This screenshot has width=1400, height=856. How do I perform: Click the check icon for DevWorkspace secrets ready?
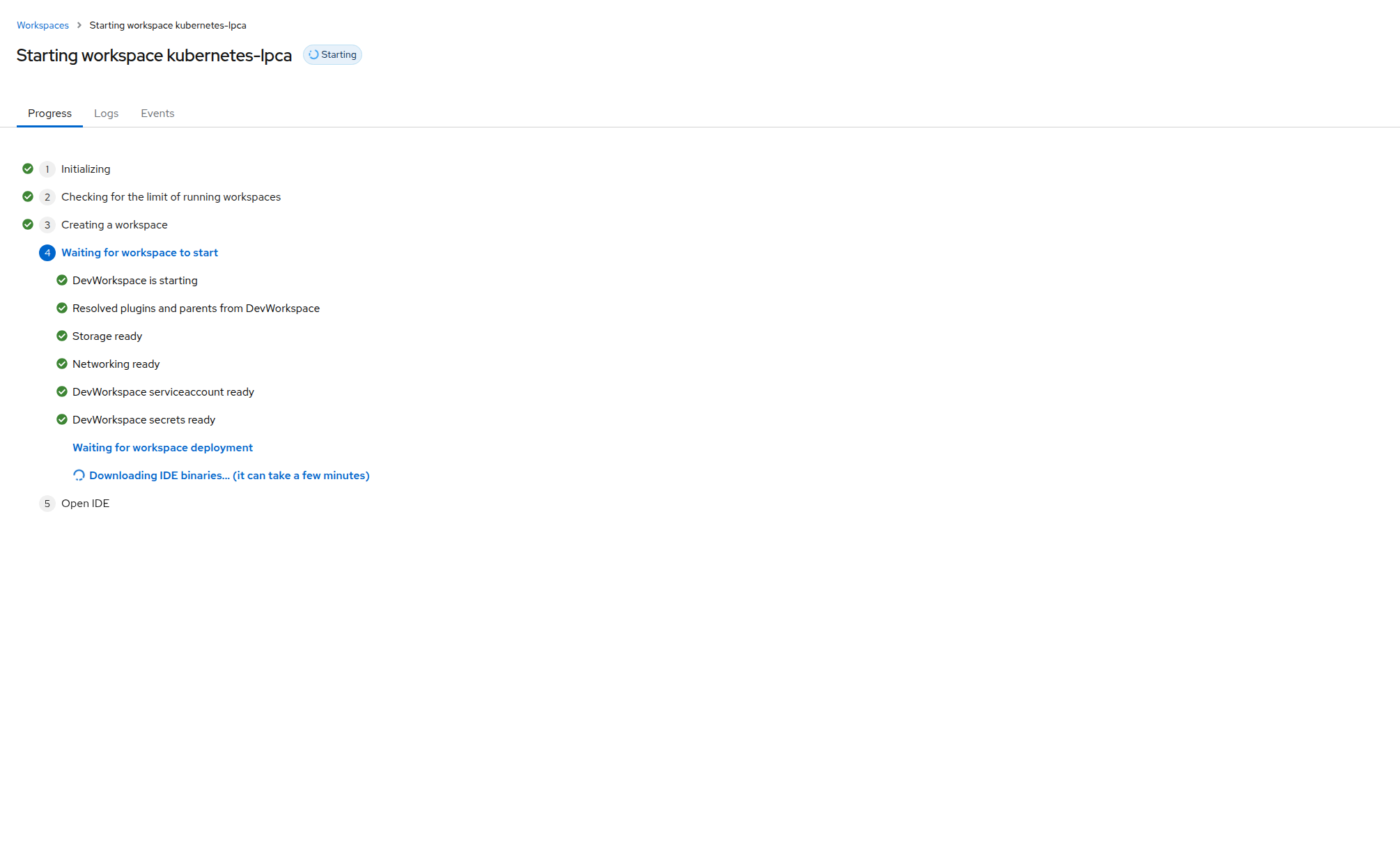[x=62, y=419]
